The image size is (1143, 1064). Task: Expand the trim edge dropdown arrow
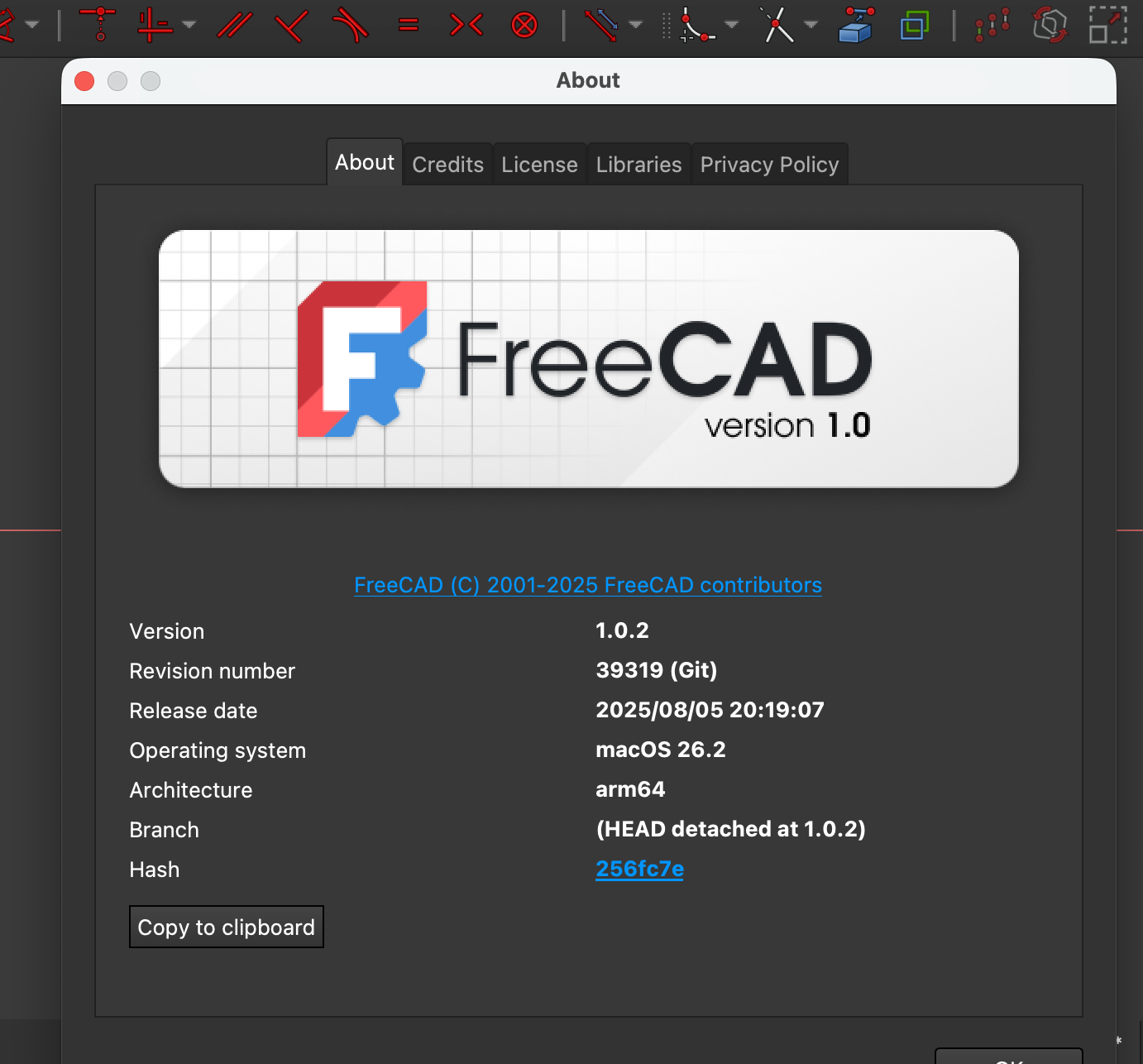pos(811,25)
